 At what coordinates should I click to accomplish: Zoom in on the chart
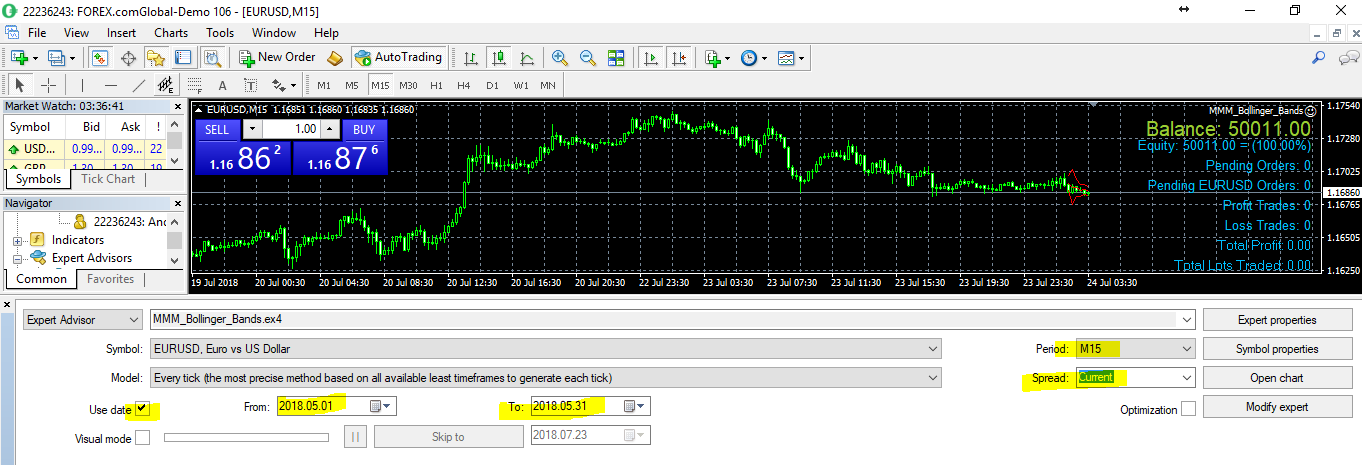560,57
